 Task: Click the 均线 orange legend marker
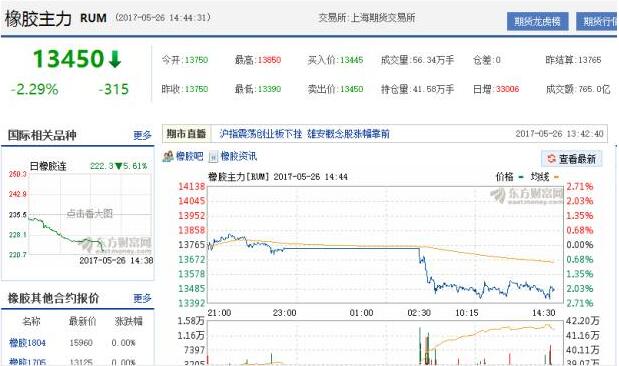(556, 177)
